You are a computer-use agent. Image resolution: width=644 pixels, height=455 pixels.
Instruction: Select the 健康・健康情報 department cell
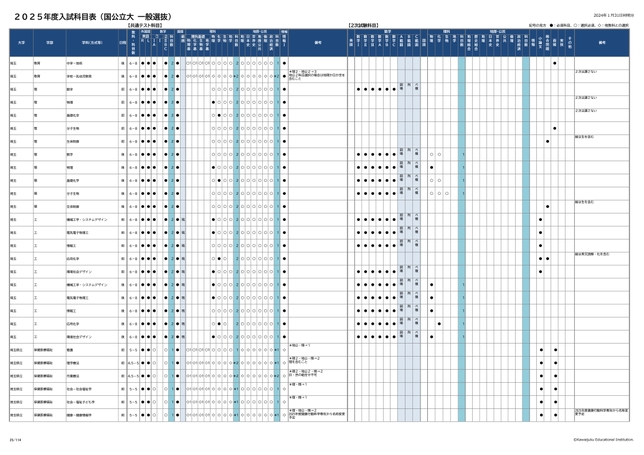(78, 413)
